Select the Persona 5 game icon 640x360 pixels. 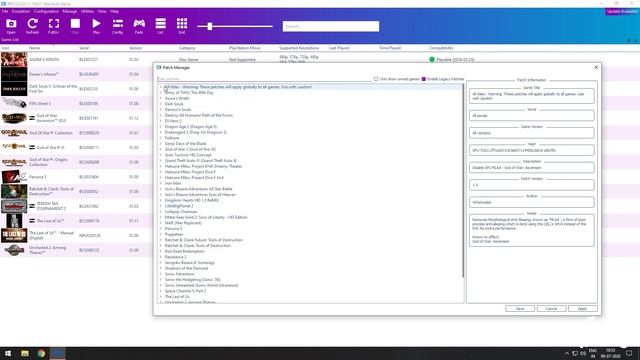click(x=14, y=177)
